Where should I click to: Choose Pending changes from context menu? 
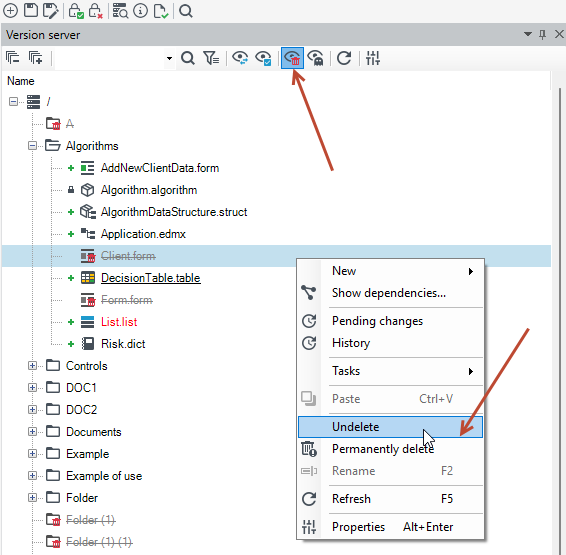(x=390, y=321)
